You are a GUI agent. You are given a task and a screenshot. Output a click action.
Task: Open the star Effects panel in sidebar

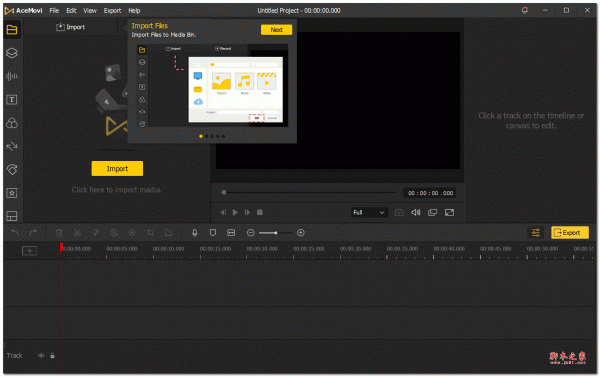pos(12,193)
